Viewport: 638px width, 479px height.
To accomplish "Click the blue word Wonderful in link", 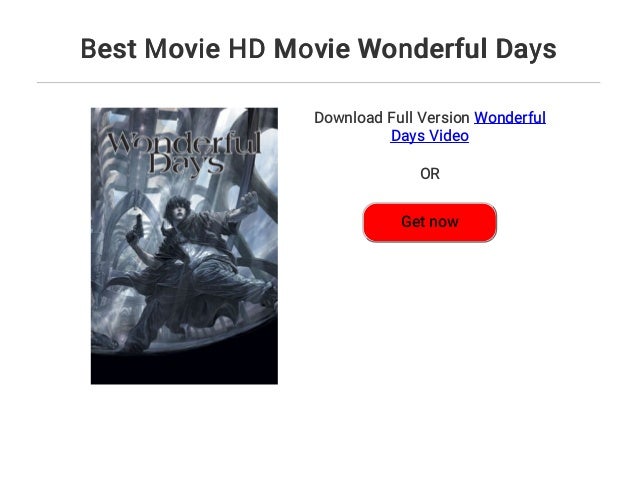I will (x=510, y=118).
